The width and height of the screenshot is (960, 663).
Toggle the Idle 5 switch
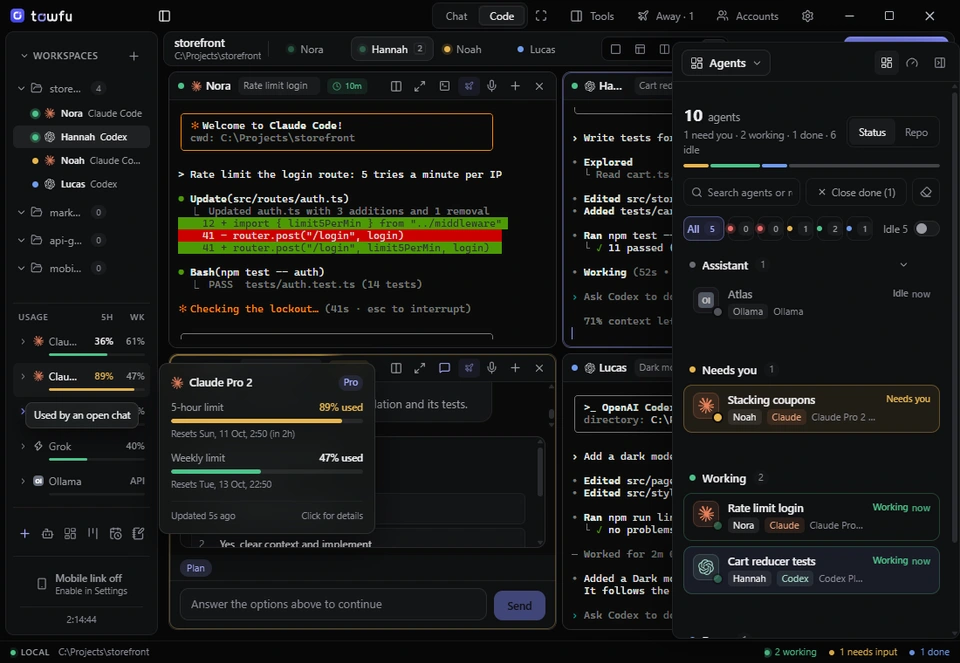click(926, 229)
